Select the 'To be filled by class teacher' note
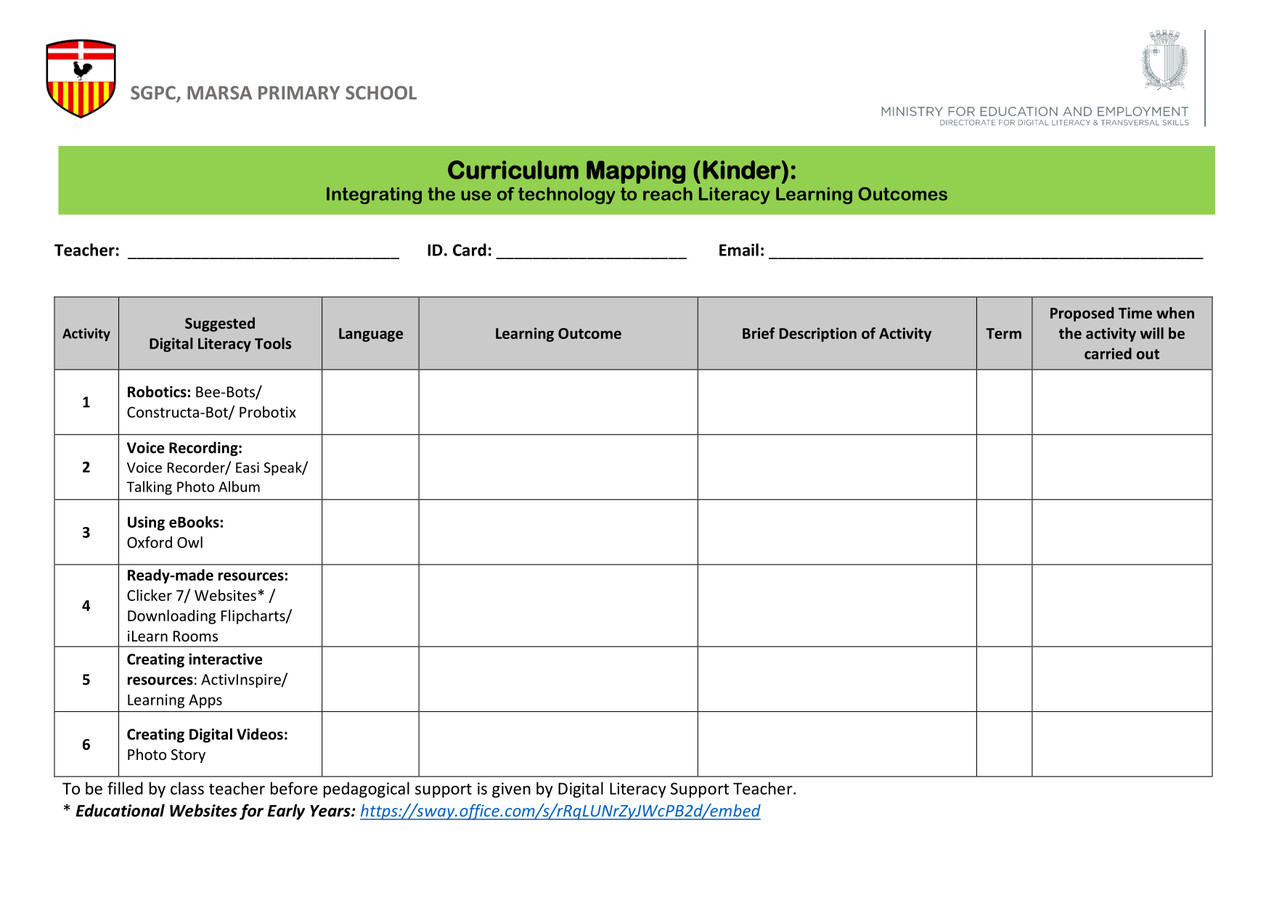 [430, 789]
